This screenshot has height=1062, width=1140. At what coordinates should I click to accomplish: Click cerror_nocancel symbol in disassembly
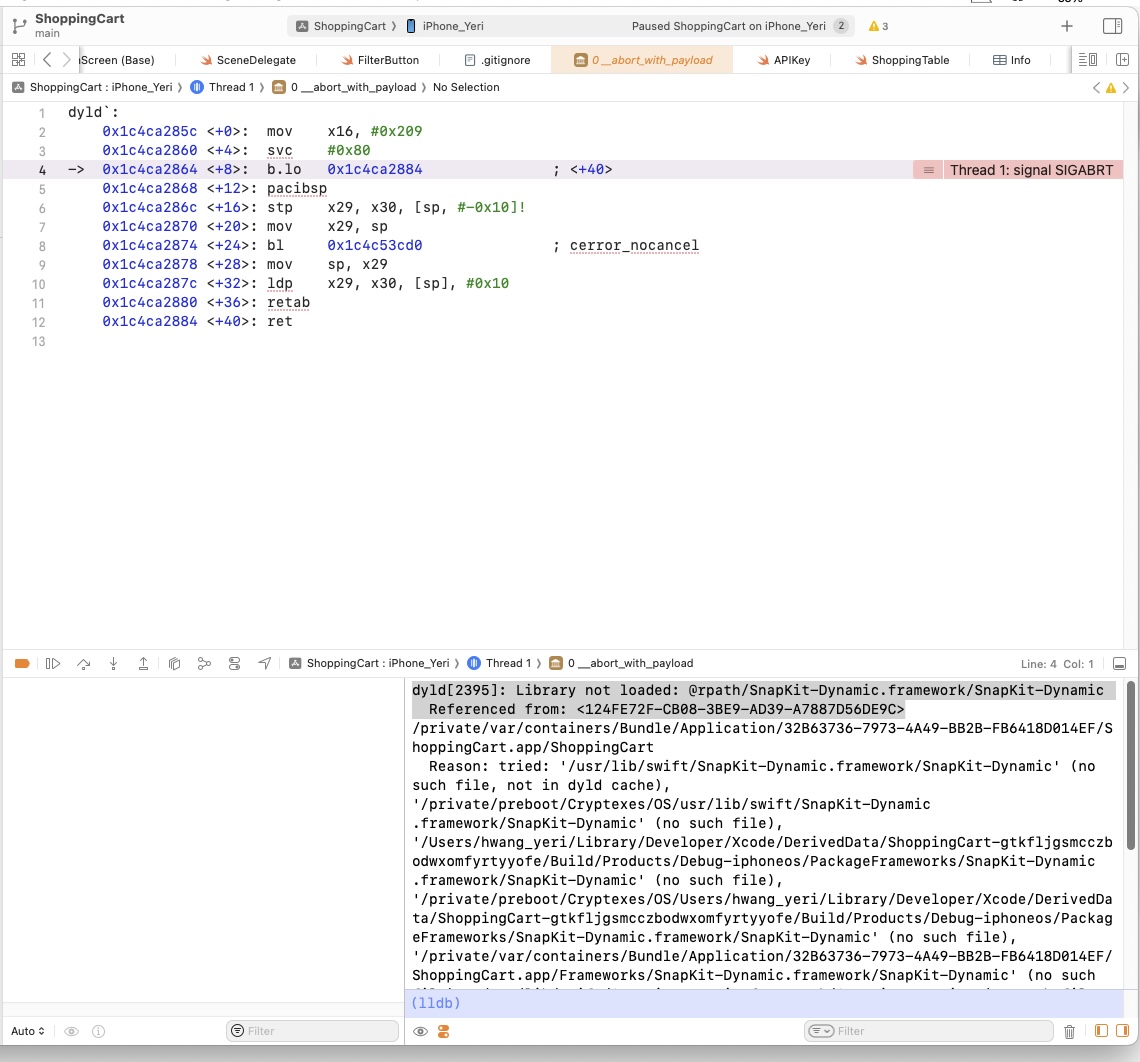pyautogui.click(x=634, y=246)
